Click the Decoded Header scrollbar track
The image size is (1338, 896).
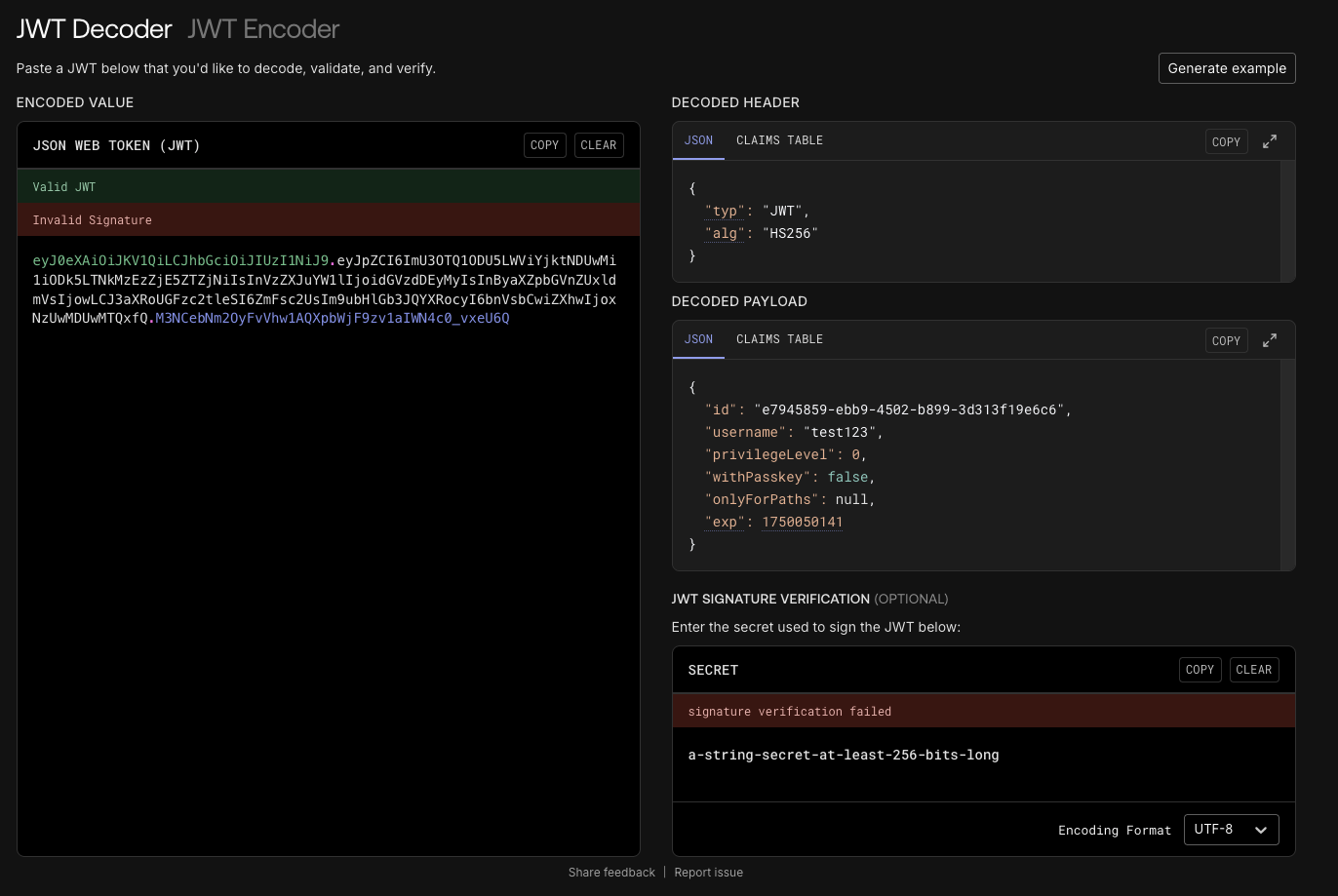(x=1287, y=221)
